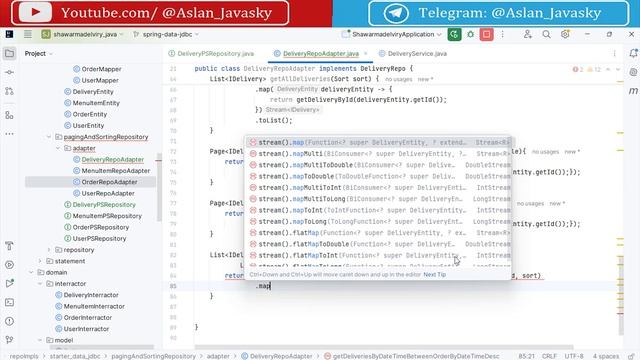Click the project tree vertical scrollbar

159,188
